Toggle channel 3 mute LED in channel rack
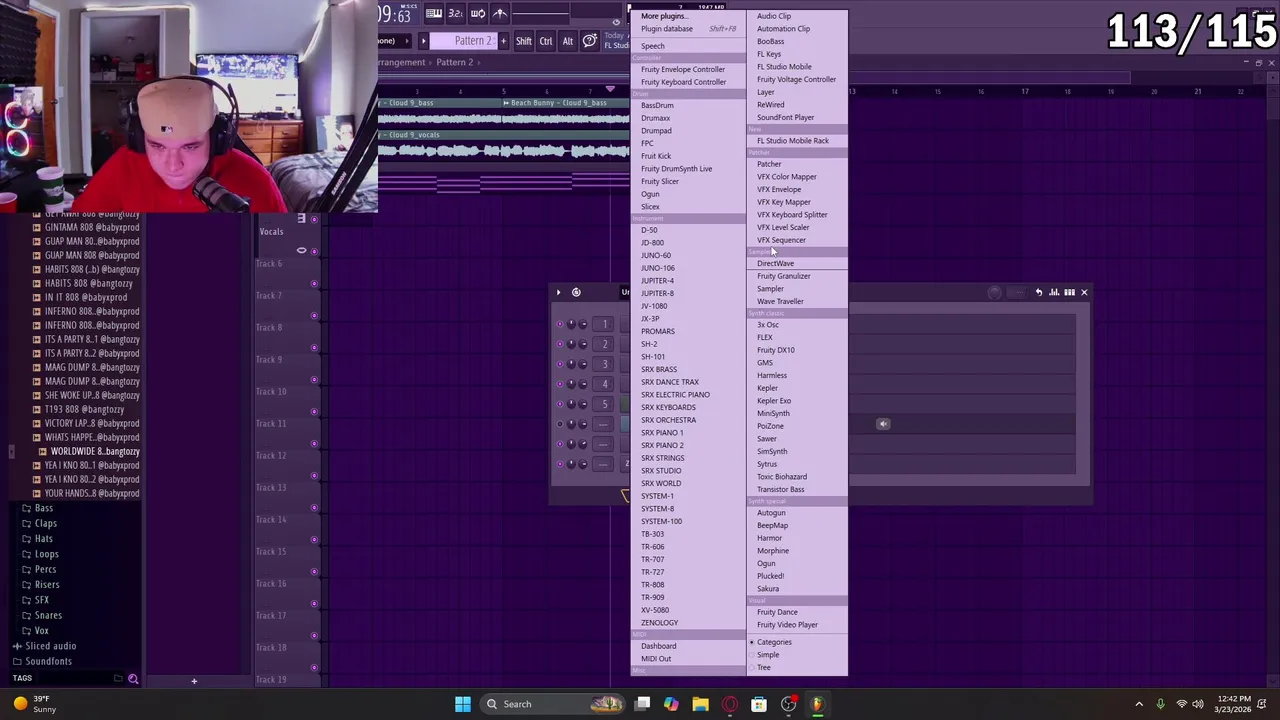The height and width of the screenshot is (720, 1280). (559, 364)
